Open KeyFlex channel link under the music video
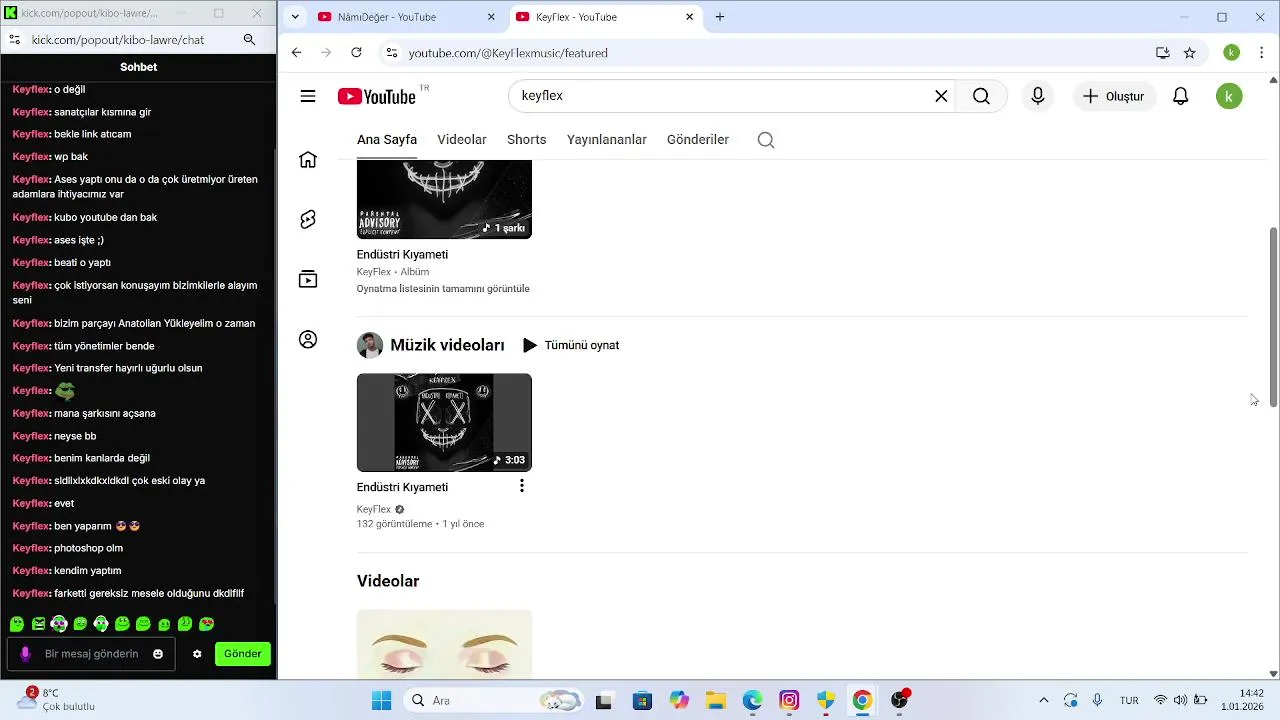The image size is (1280, 720). [374, 509]
